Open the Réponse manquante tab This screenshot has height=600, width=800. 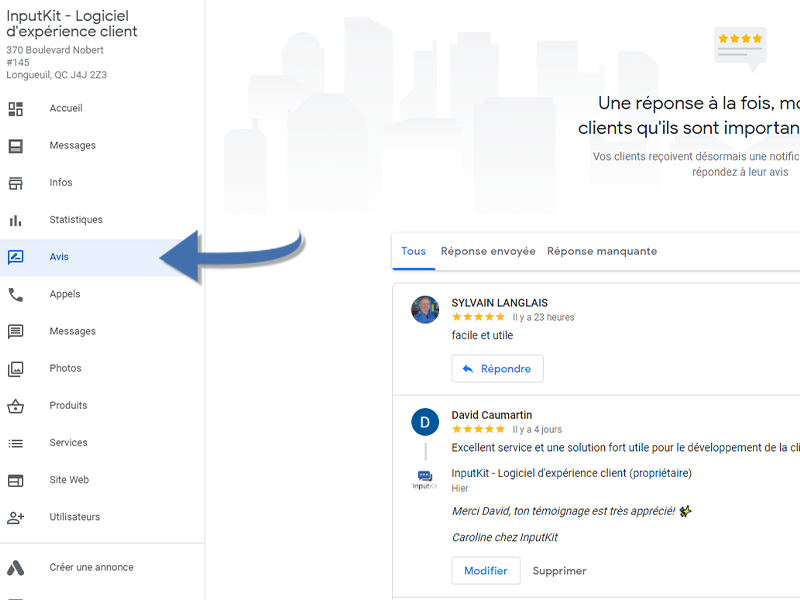tap(602, 251)
